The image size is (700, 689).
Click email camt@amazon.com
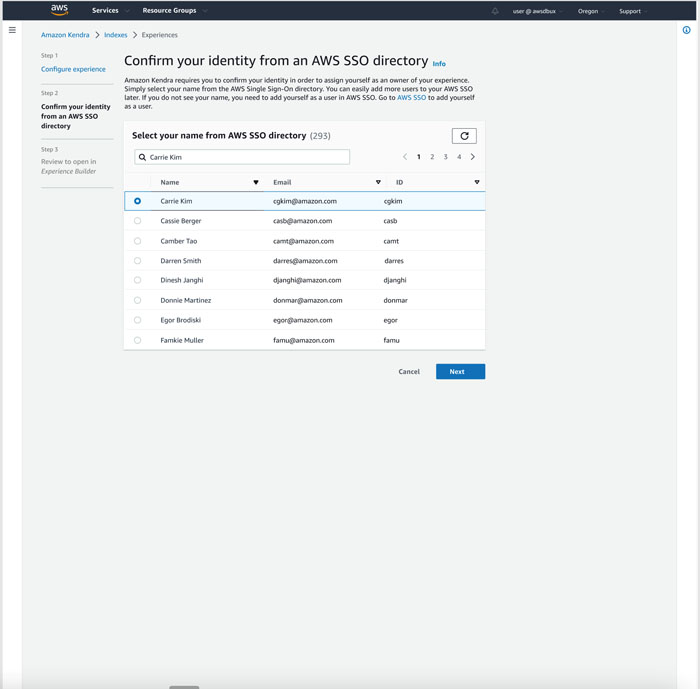pos(304,241)
